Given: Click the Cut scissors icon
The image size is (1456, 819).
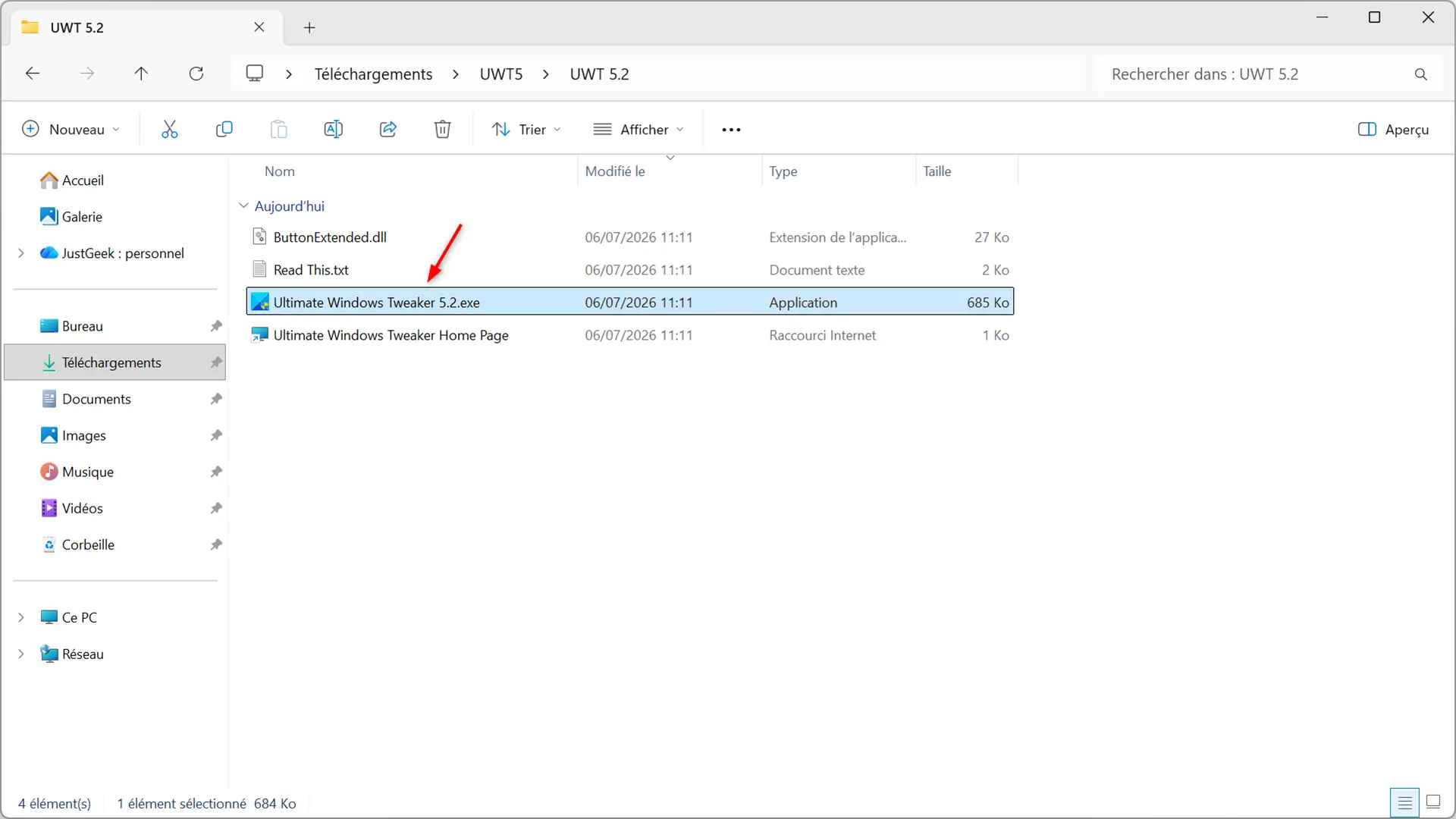Looking at the screenshot, I should (170, 130).
